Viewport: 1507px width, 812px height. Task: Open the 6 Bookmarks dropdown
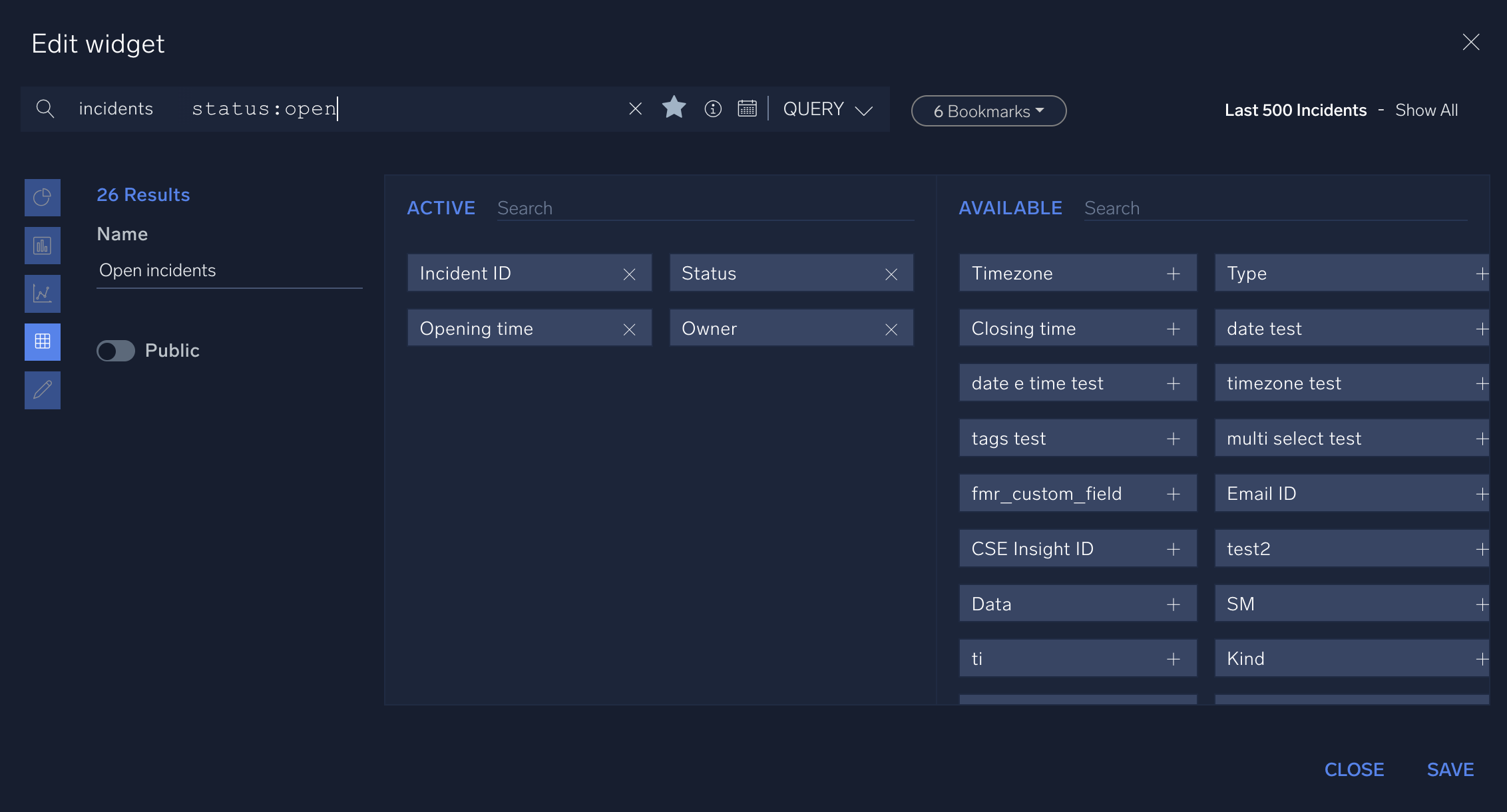pyautogui.click(x=988, y=110)
